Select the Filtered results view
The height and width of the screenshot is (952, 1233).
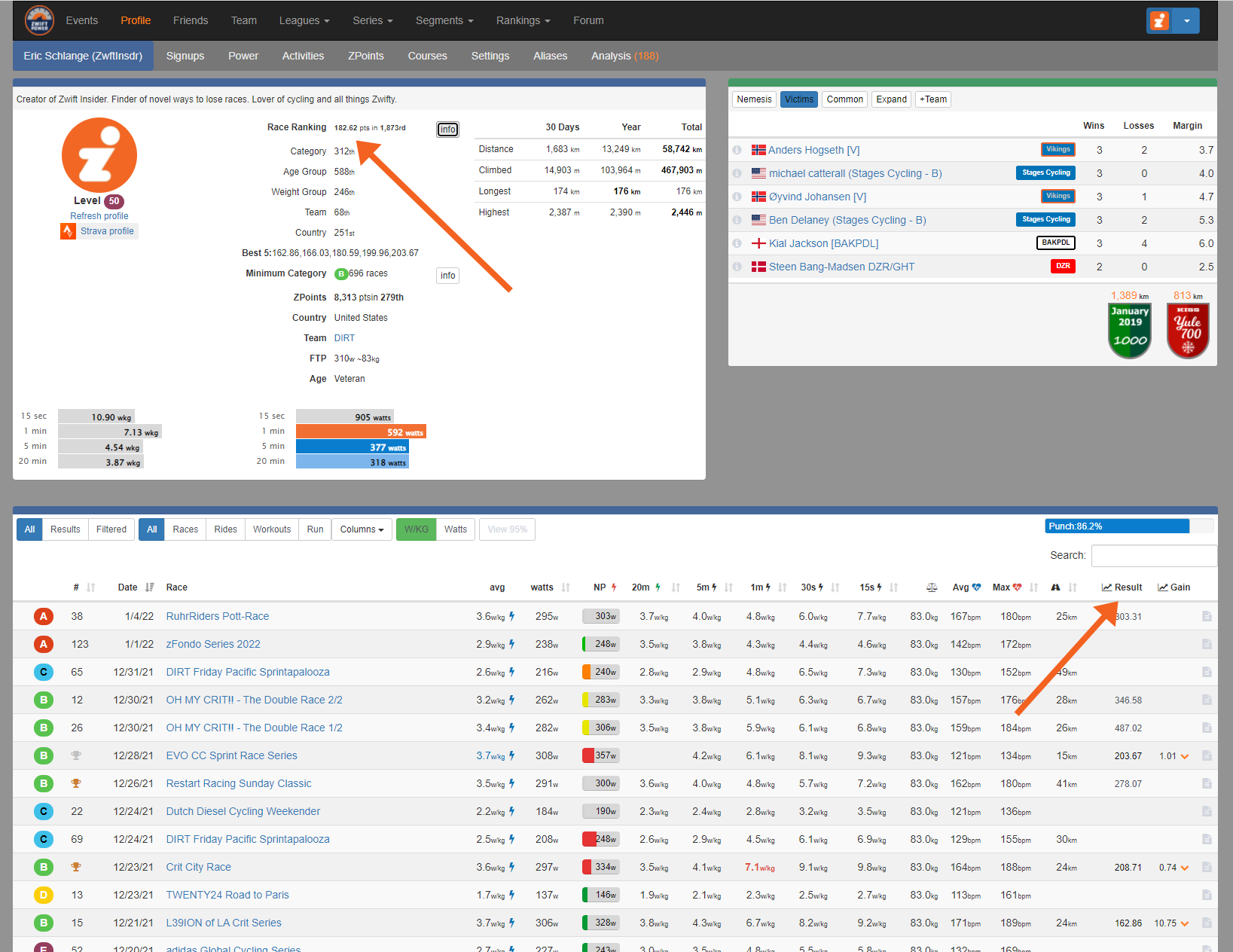point(111,529)
